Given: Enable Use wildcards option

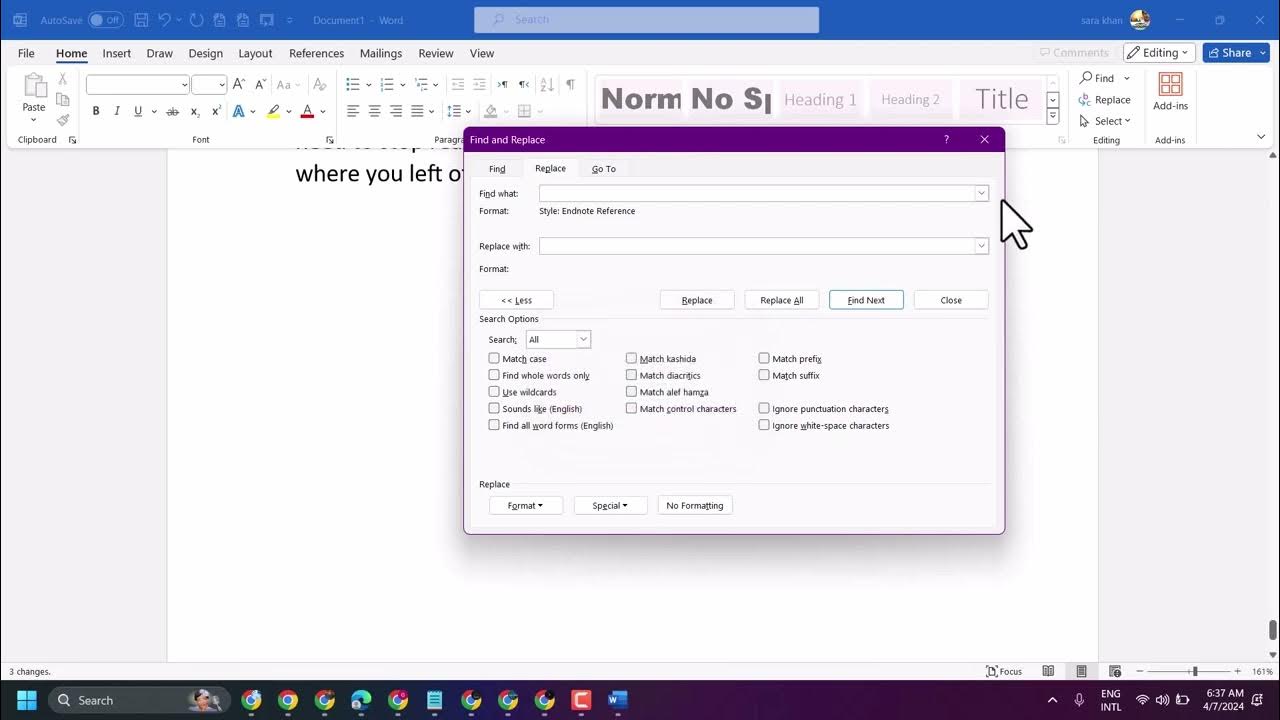Looking at the screenshot, I should pyautogui.click(x=494, y=392).
